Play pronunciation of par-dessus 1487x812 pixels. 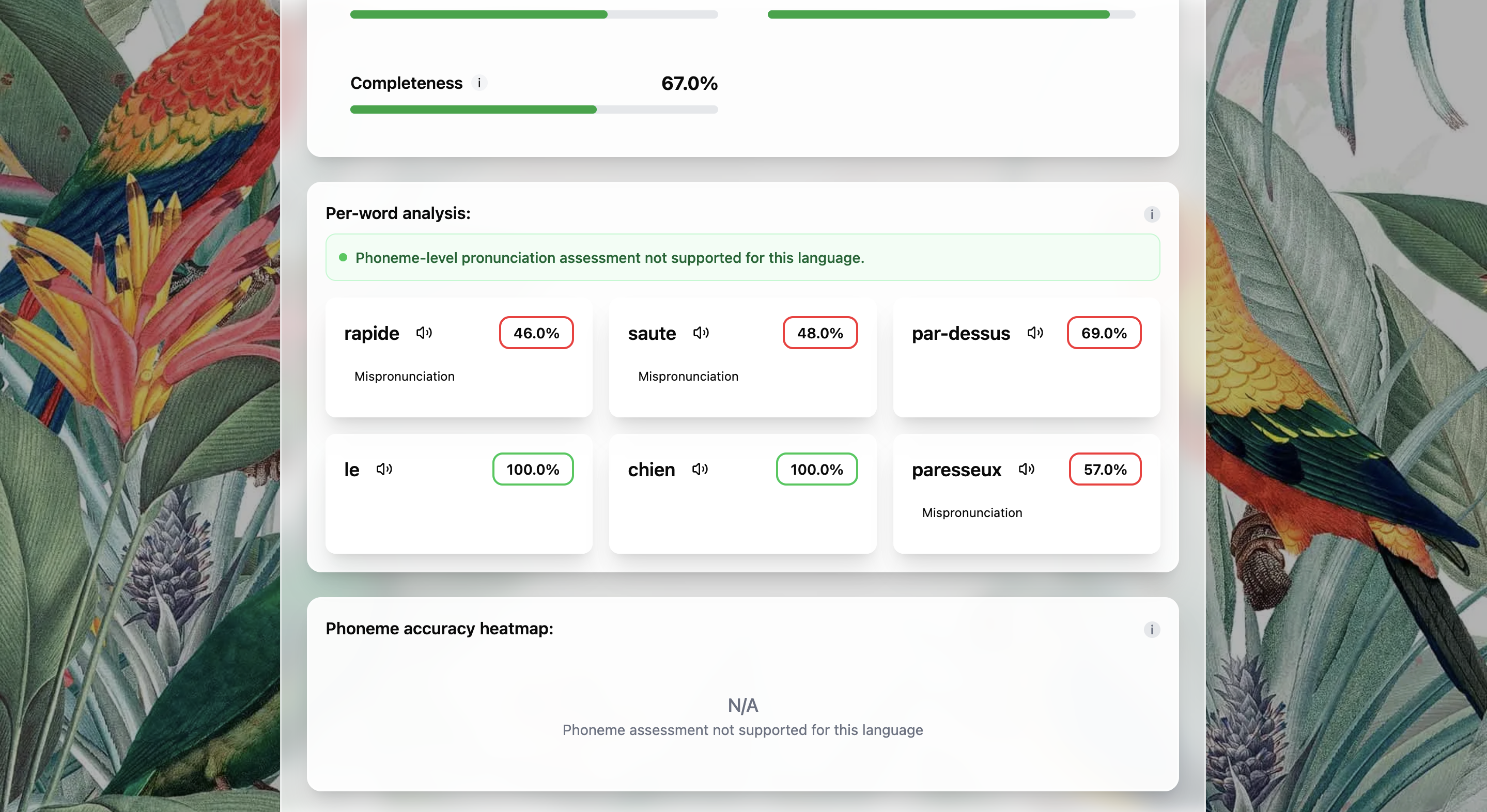click(x=1035, y=333)
